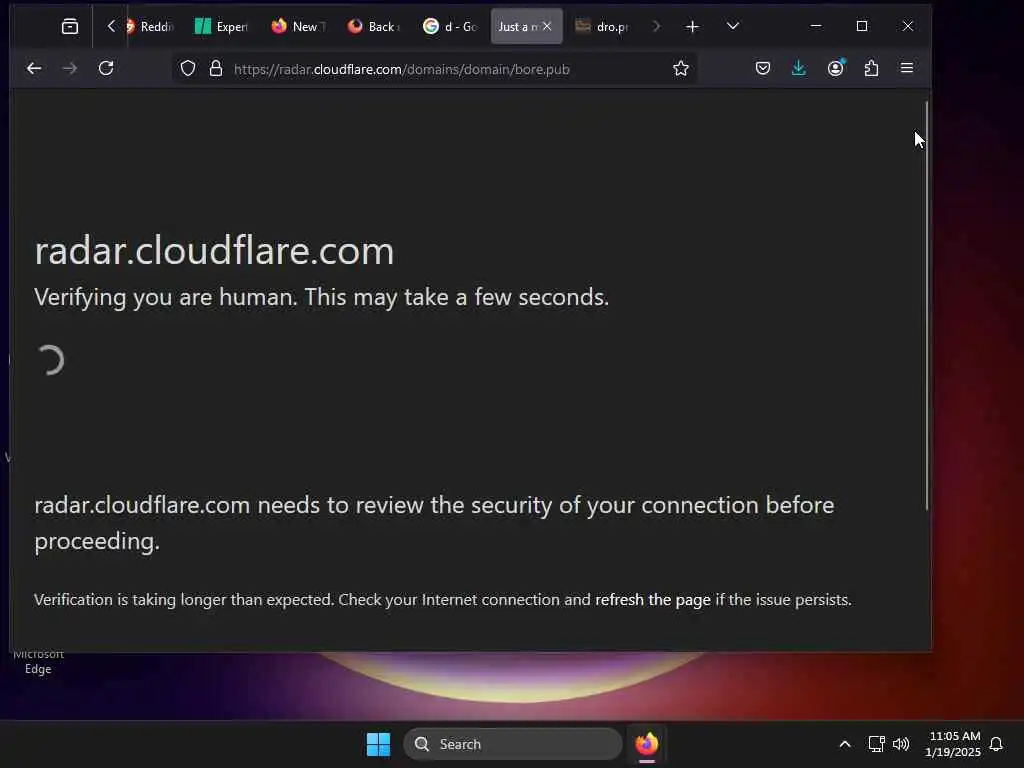Viewport: 1024px width, 768px height.
Task: Open volume control in system tray
Action: (x=901, y=744)
